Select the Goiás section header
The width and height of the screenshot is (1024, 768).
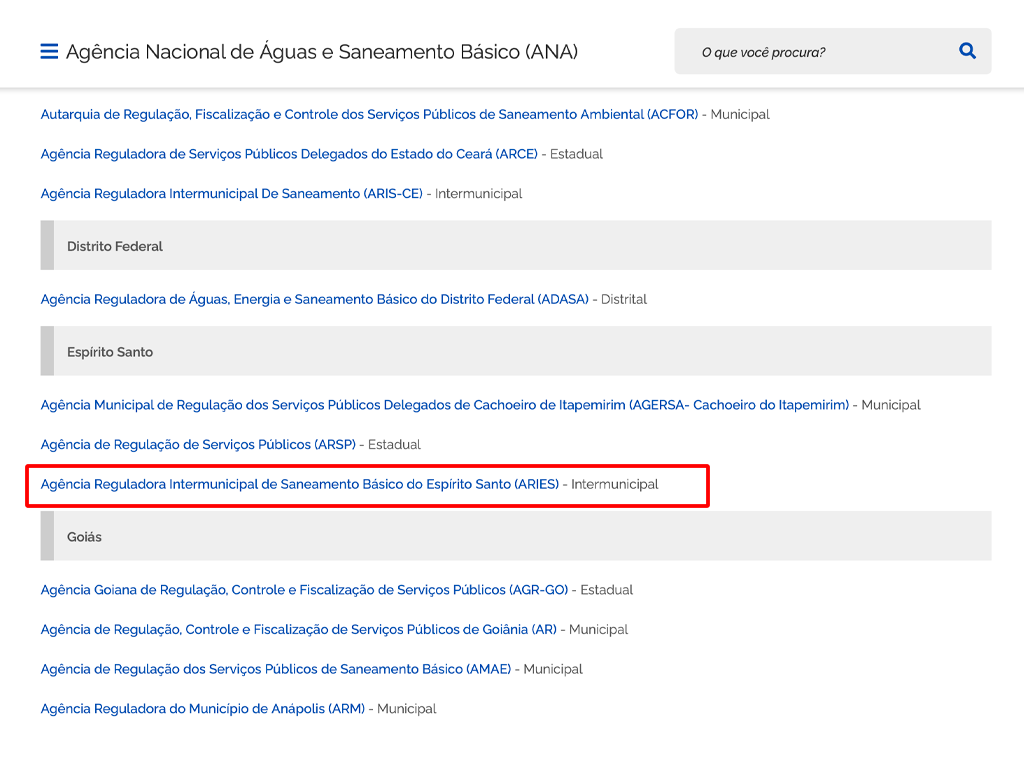(x=84, y=537)
